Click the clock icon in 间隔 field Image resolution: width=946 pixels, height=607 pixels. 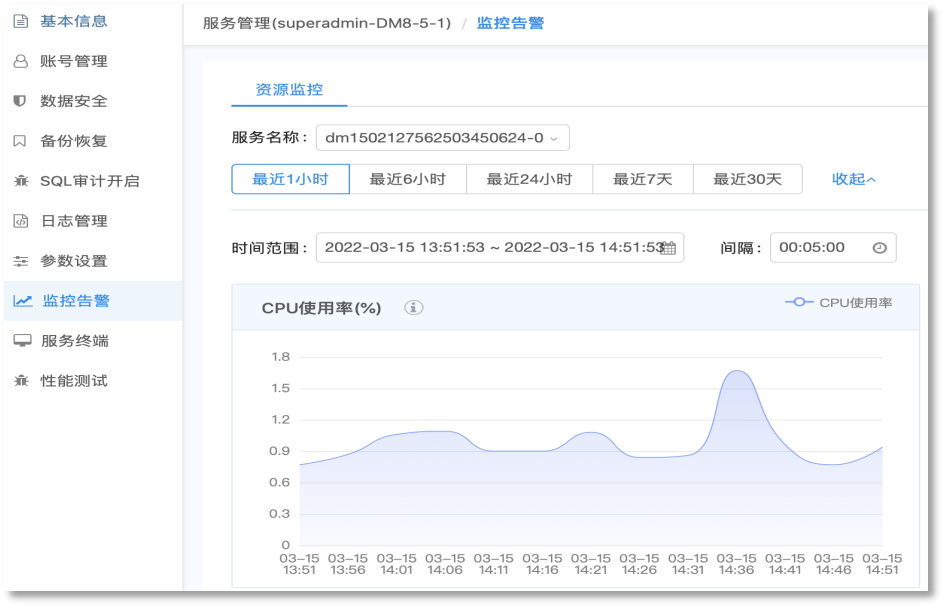point(879,247)
